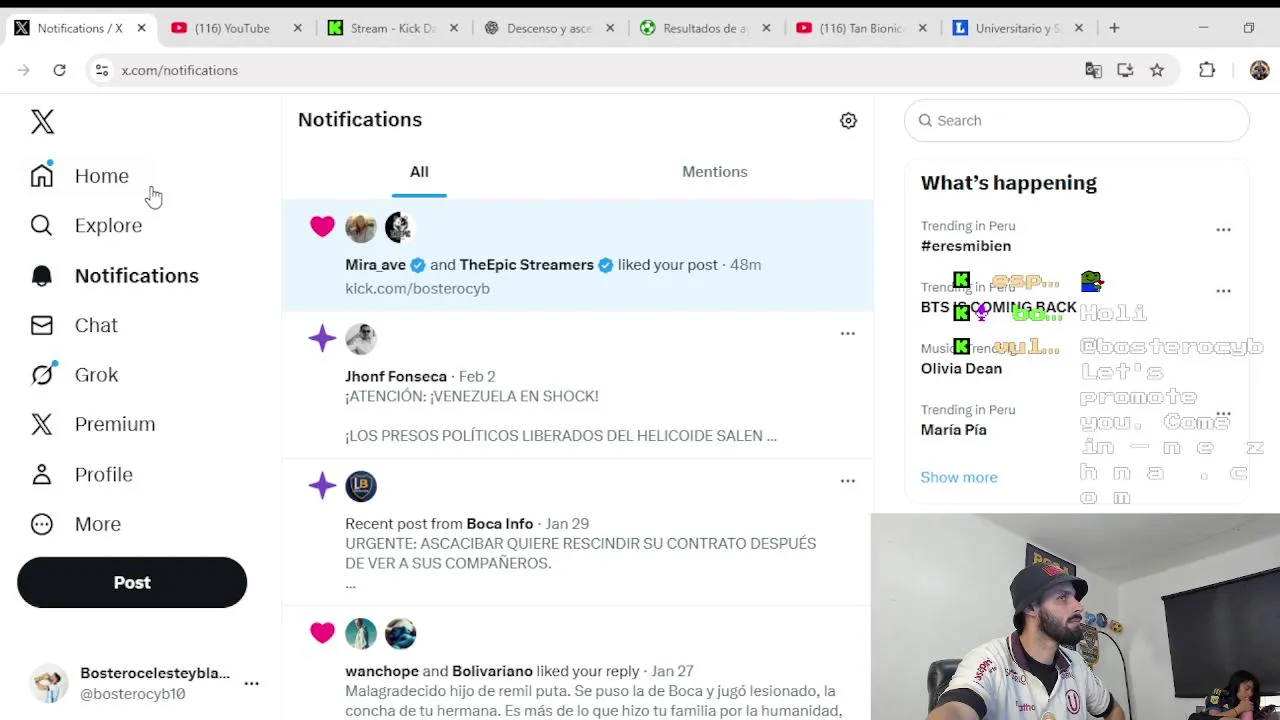Open the browser extensions puzzle icon

tap(1207, 70)
